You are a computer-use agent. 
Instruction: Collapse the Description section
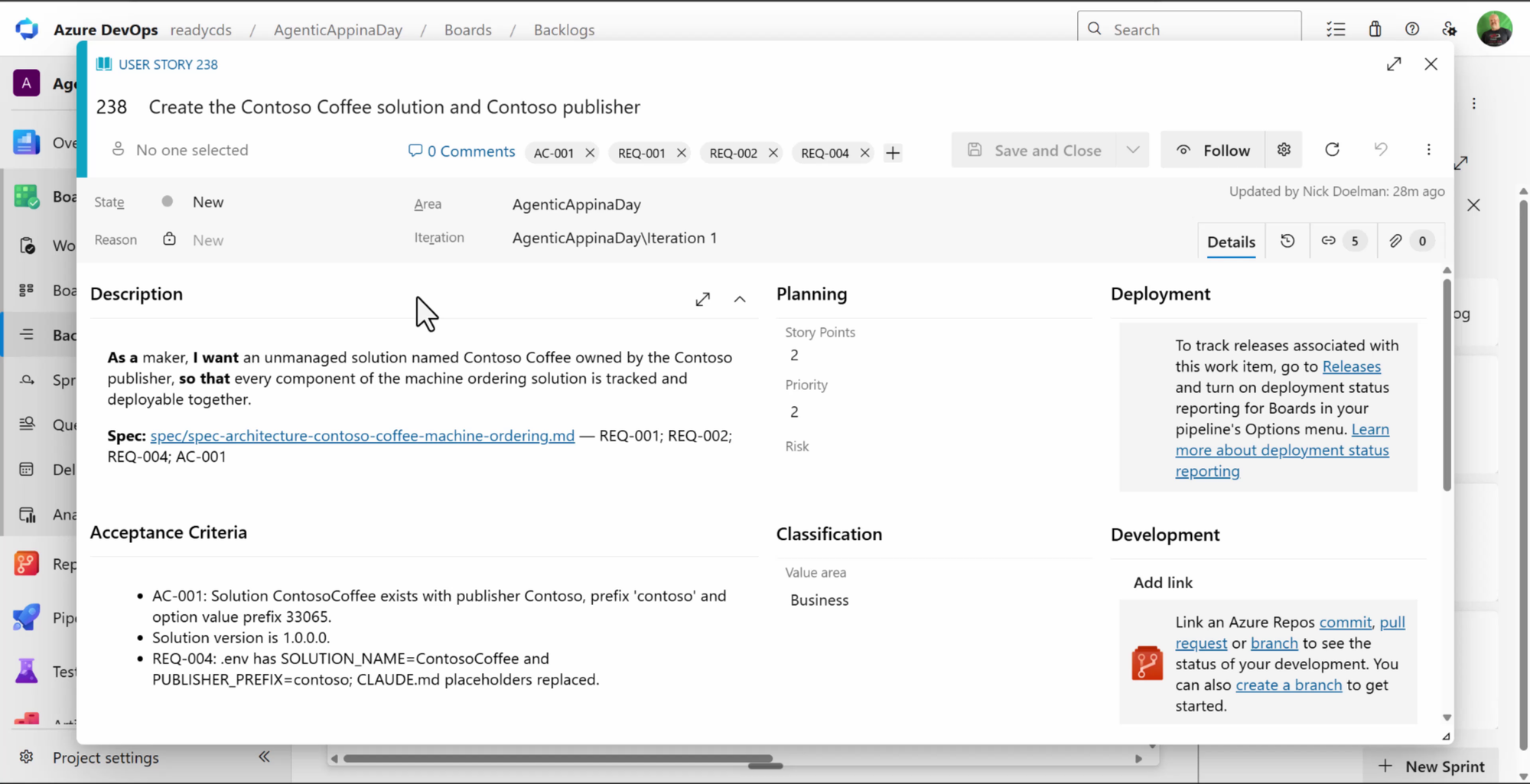click(740, 299)
